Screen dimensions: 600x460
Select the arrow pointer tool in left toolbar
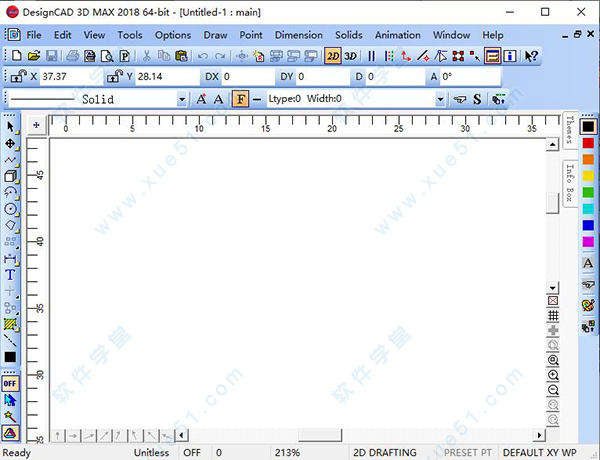(x=11, y=127)
